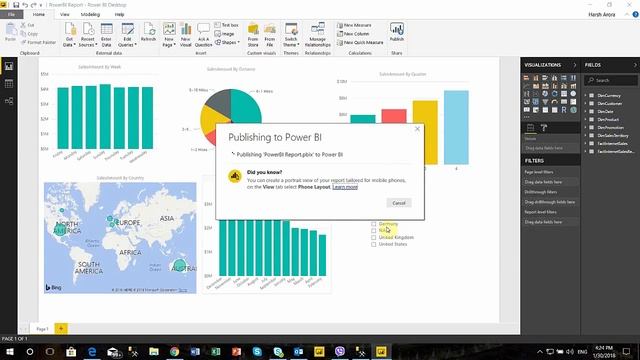Click the Windows Start button
The height and width of the screenshot is (360, 640).
[x=10, y=351]
